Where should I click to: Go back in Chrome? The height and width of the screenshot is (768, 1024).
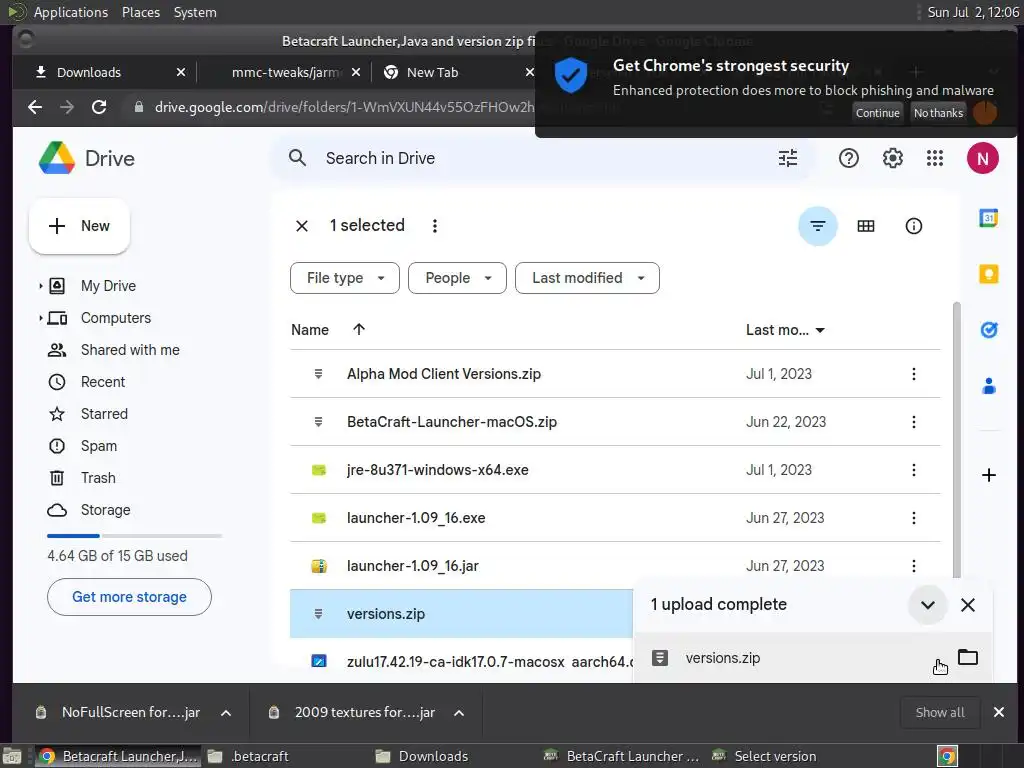[x=35, y=106]
